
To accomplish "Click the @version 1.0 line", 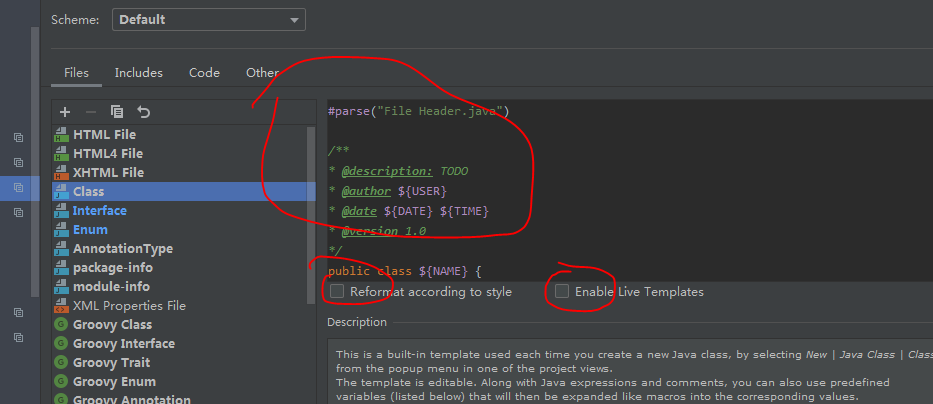I will tap(377, 231).
